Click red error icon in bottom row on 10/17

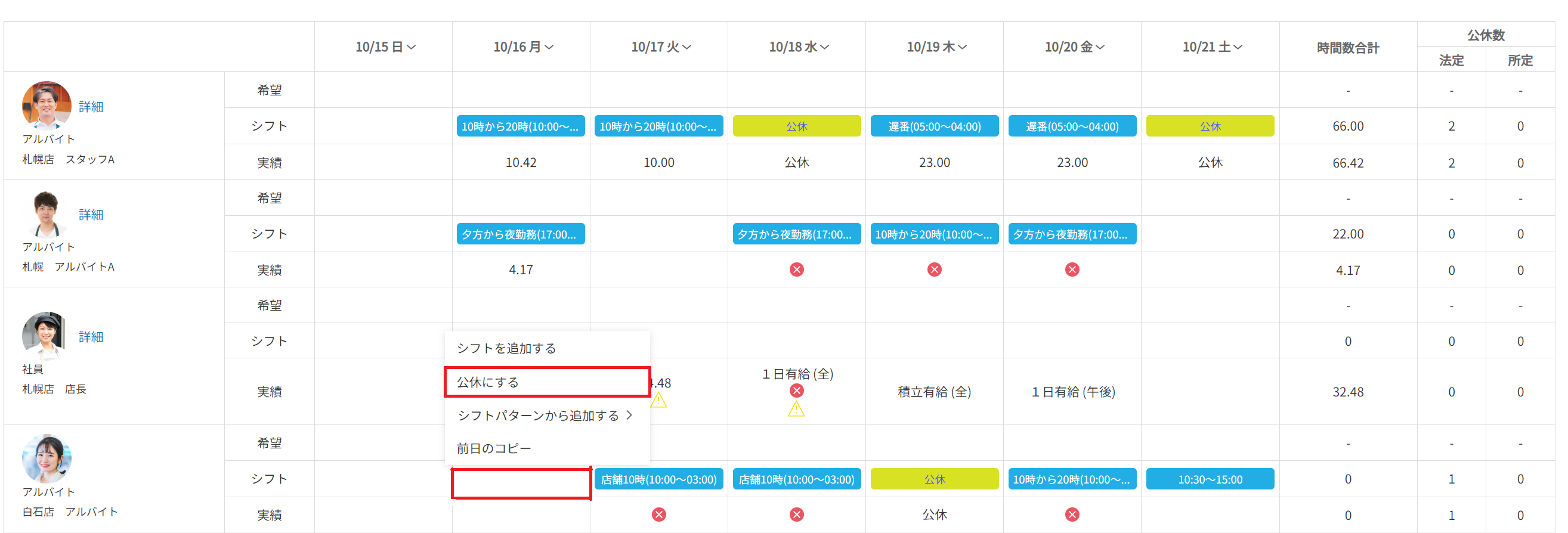(x=658, y=515)
